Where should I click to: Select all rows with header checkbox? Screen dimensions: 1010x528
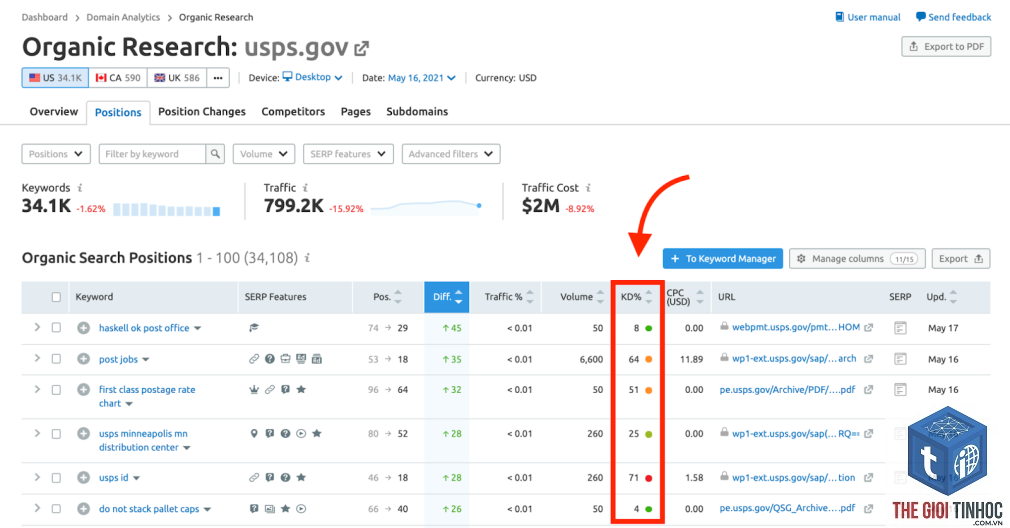pos(56,297)
